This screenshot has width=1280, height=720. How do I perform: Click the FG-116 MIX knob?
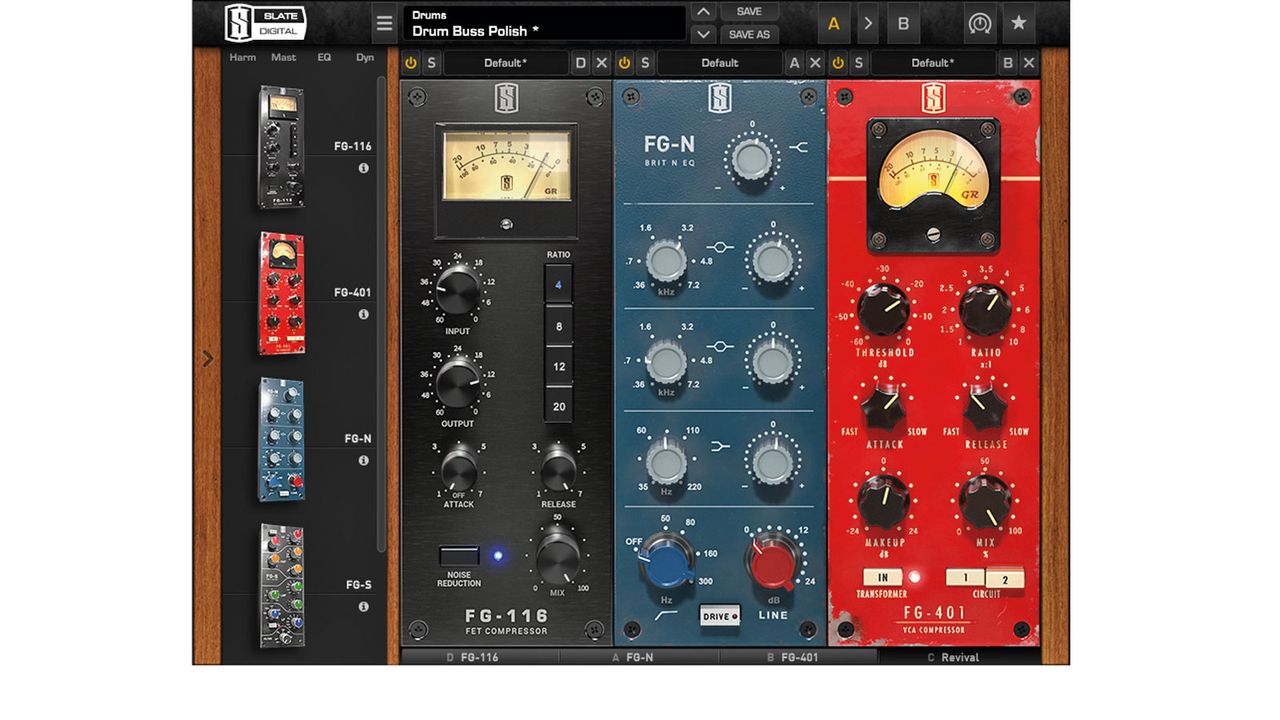(x=557, y=556)
